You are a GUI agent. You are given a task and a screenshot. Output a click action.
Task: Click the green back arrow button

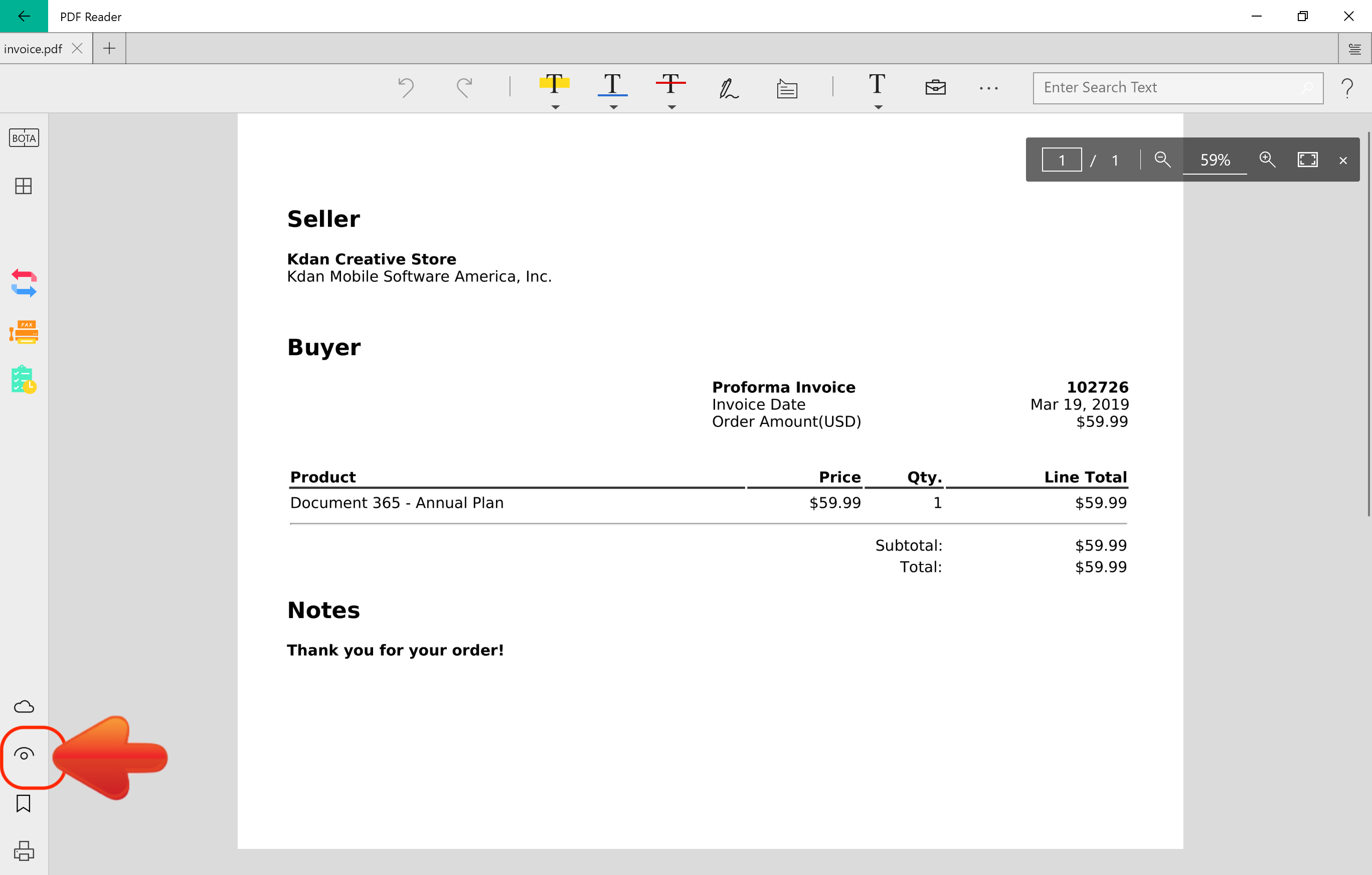pos(24,16)
